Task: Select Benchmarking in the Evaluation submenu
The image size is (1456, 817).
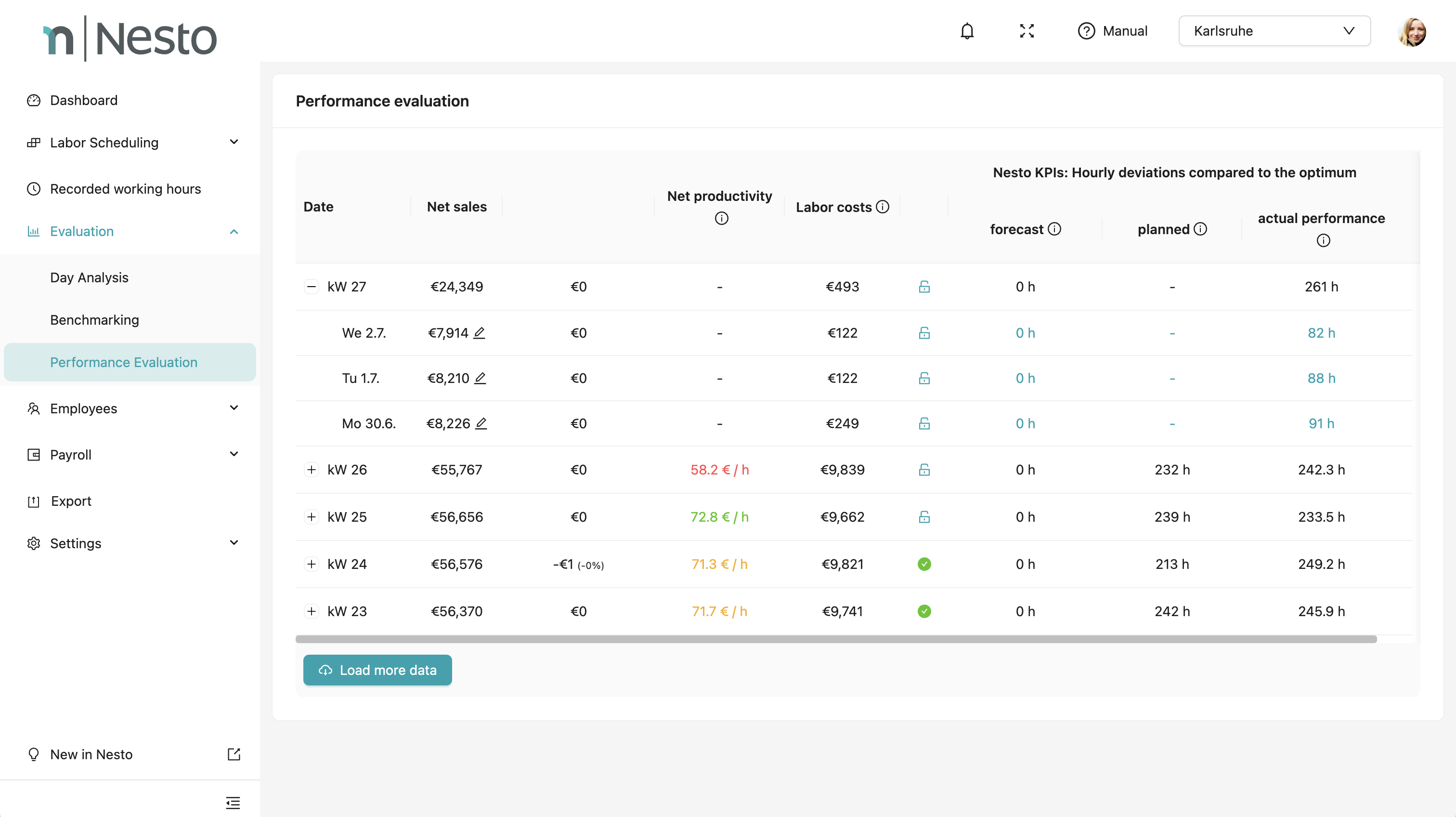Action: click(x=94, y=320)
